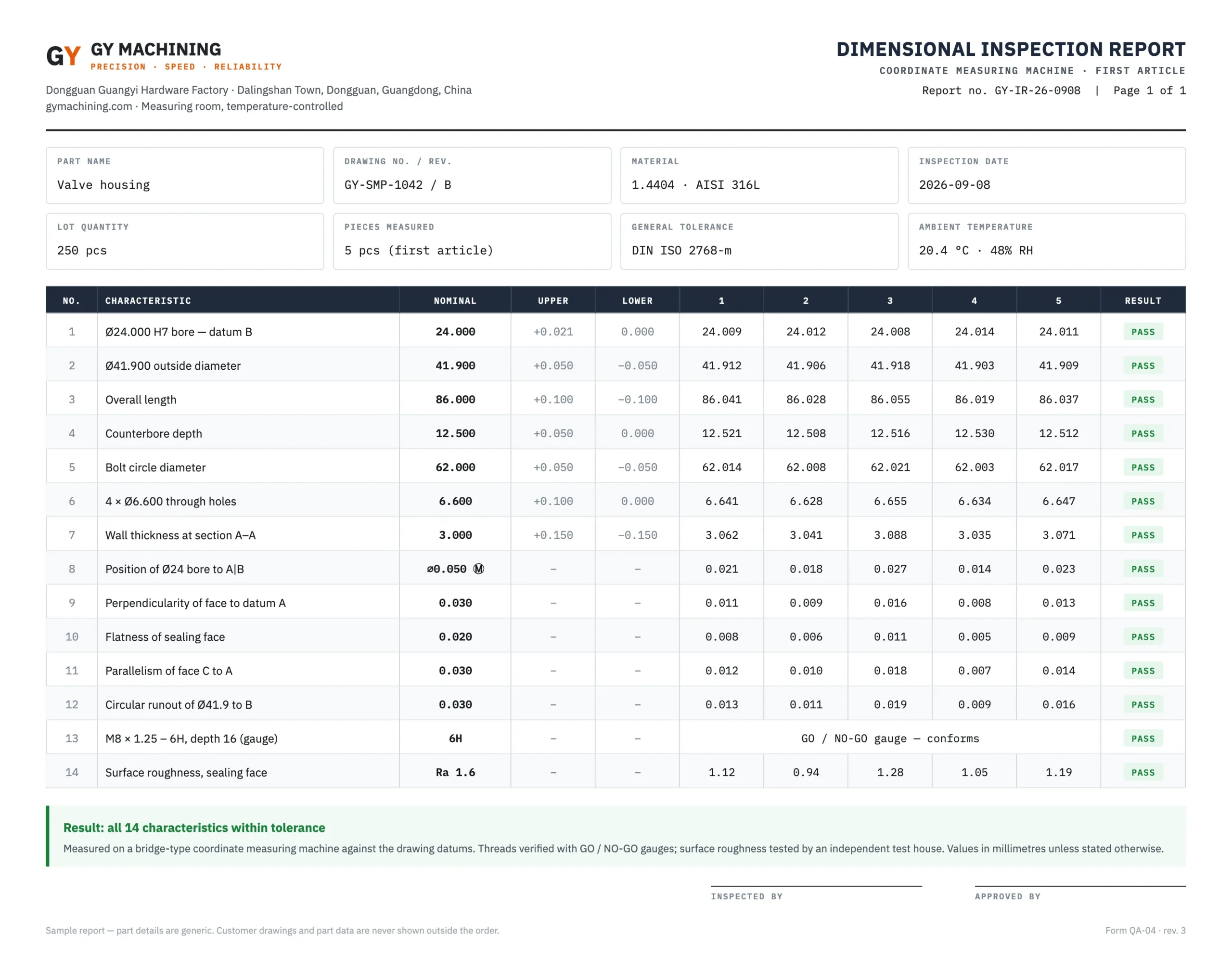The width and height of the screenshot is (1232, 972).
Task: Click nominal '0.020' for flatness
Action: pos(455,637)
